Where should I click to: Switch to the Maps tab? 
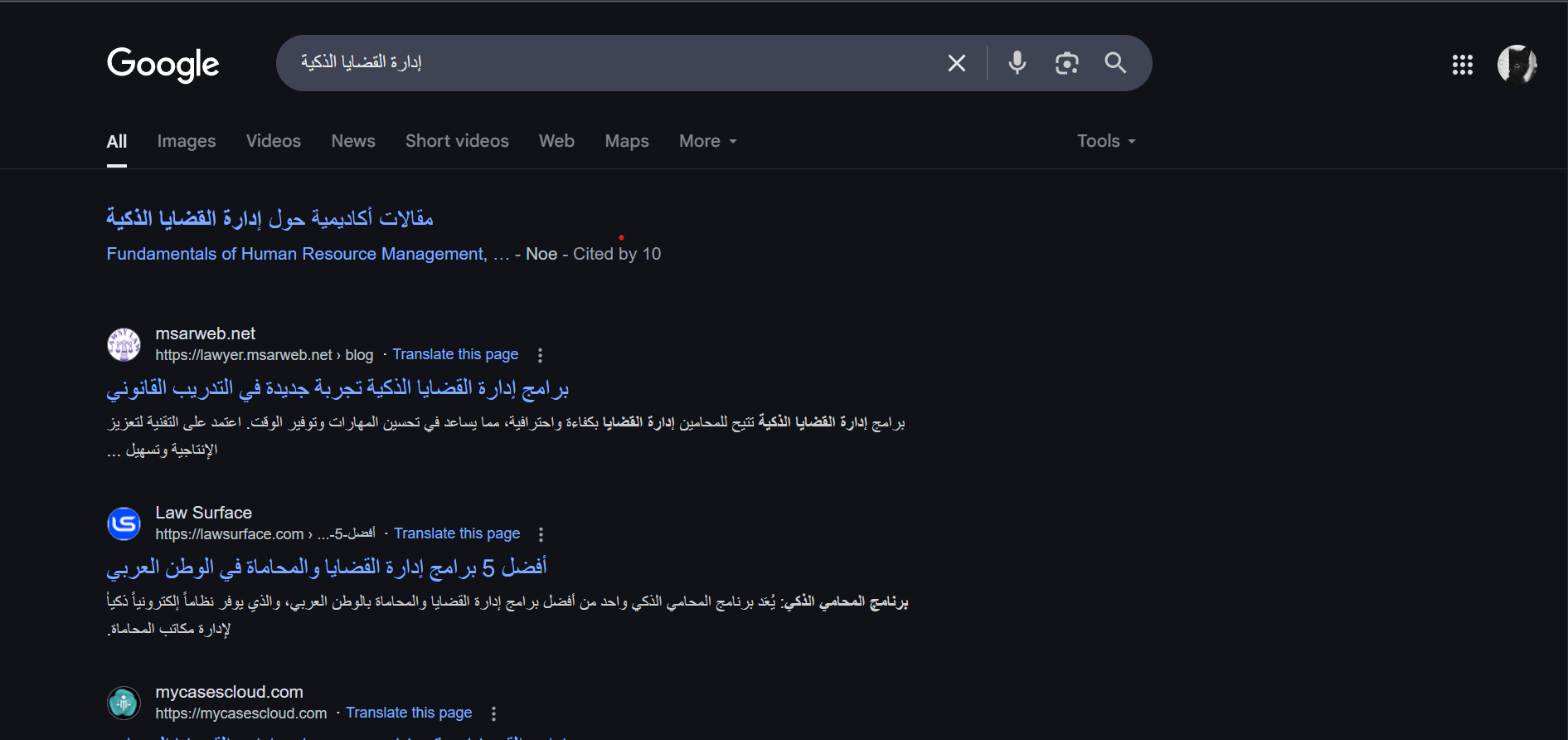(627, 141)
